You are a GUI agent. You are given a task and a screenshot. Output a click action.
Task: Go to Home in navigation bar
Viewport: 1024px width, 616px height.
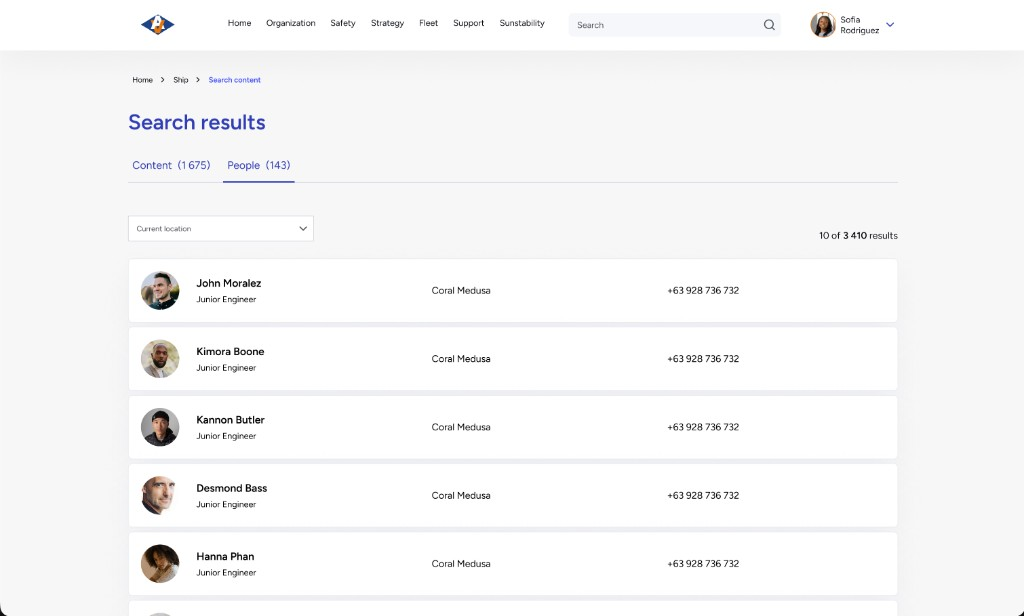[x=239, y=23]
